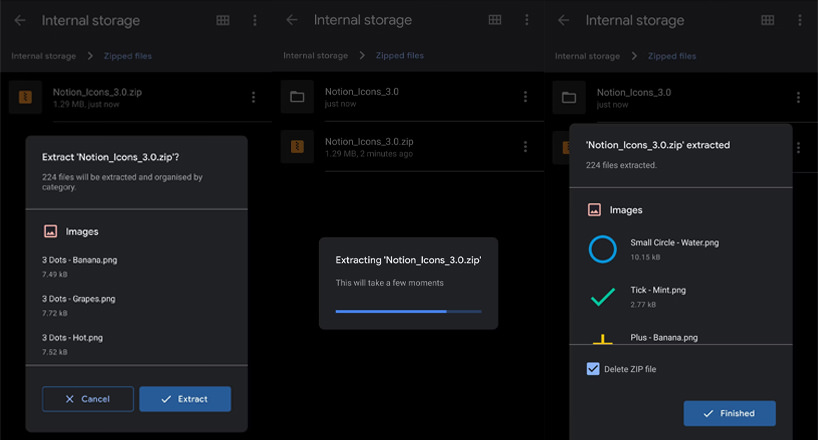
Task: Click '224 files extracted.' message
Action: (621, 165)
